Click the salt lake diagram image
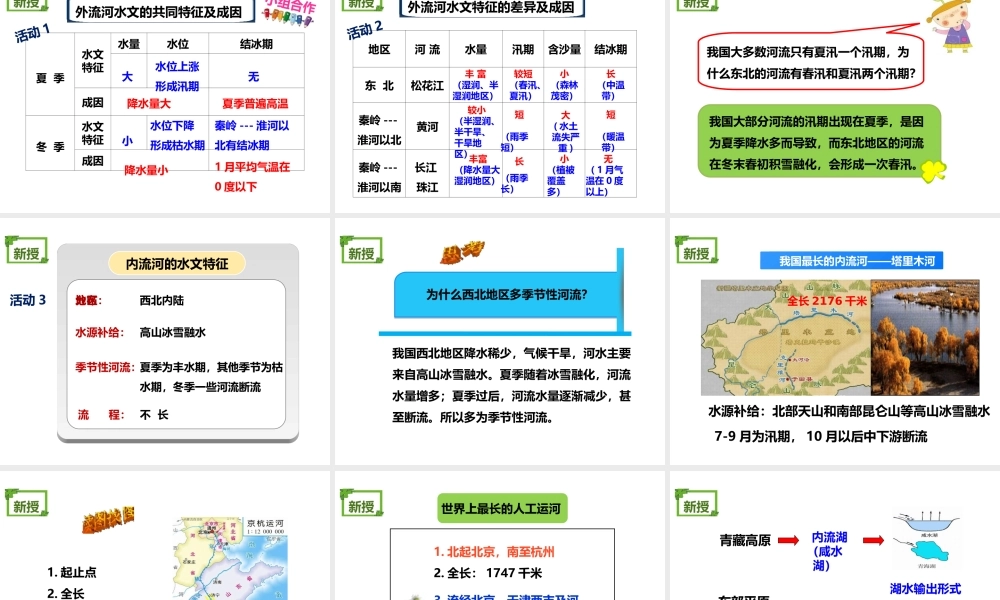The width and height of the screenshot is (1000, 600). [926, 541]
